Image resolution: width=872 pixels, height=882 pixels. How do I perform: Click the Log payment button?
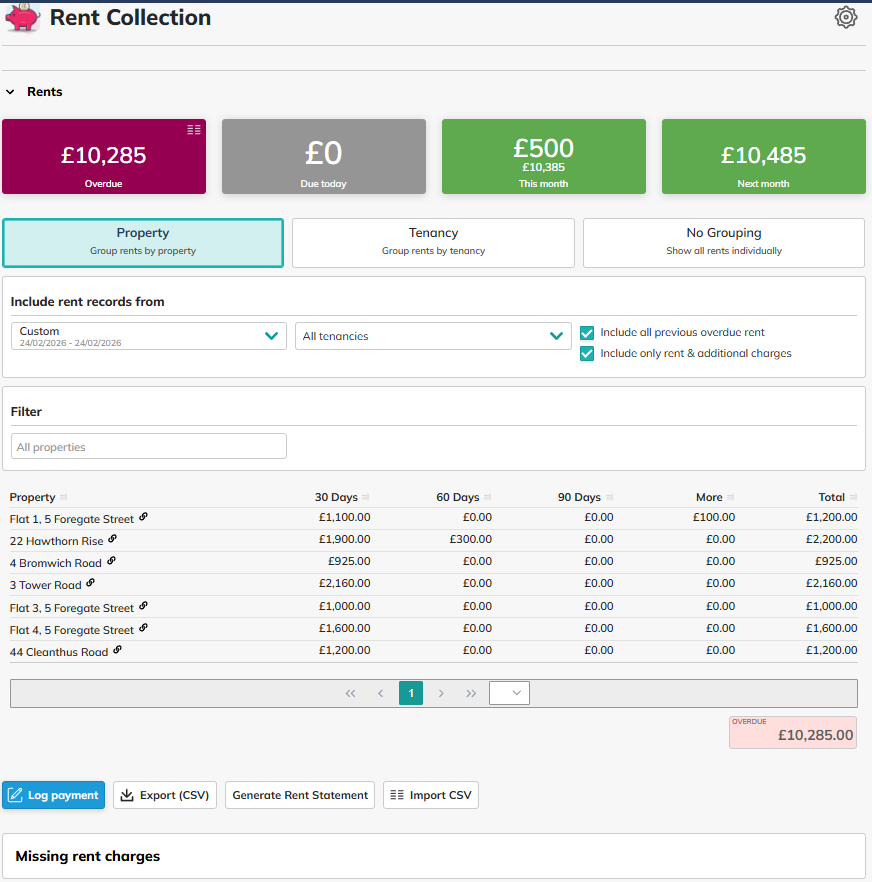[x=53, y=795]
